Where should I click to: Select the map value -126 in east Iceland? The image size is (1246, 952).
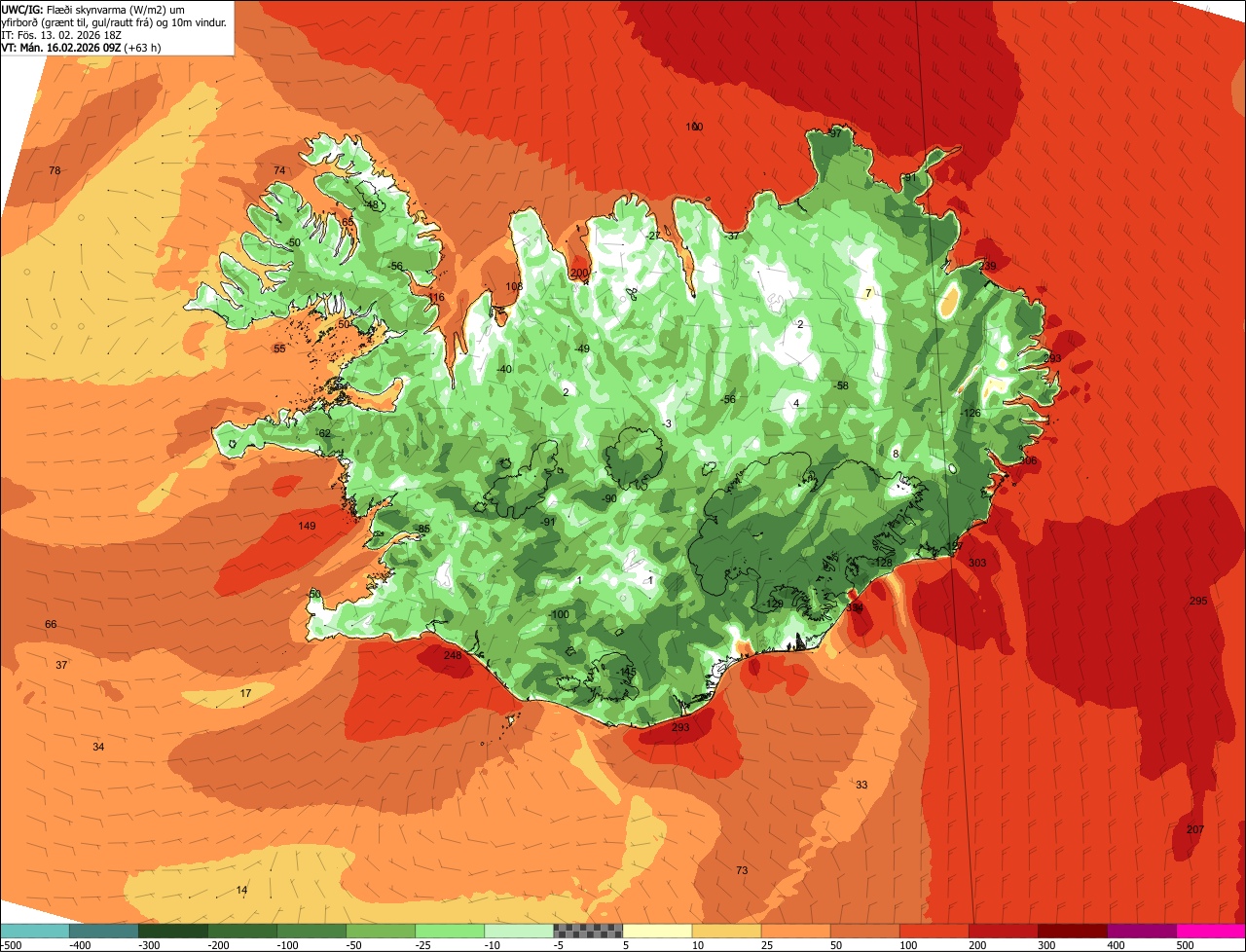971,414
